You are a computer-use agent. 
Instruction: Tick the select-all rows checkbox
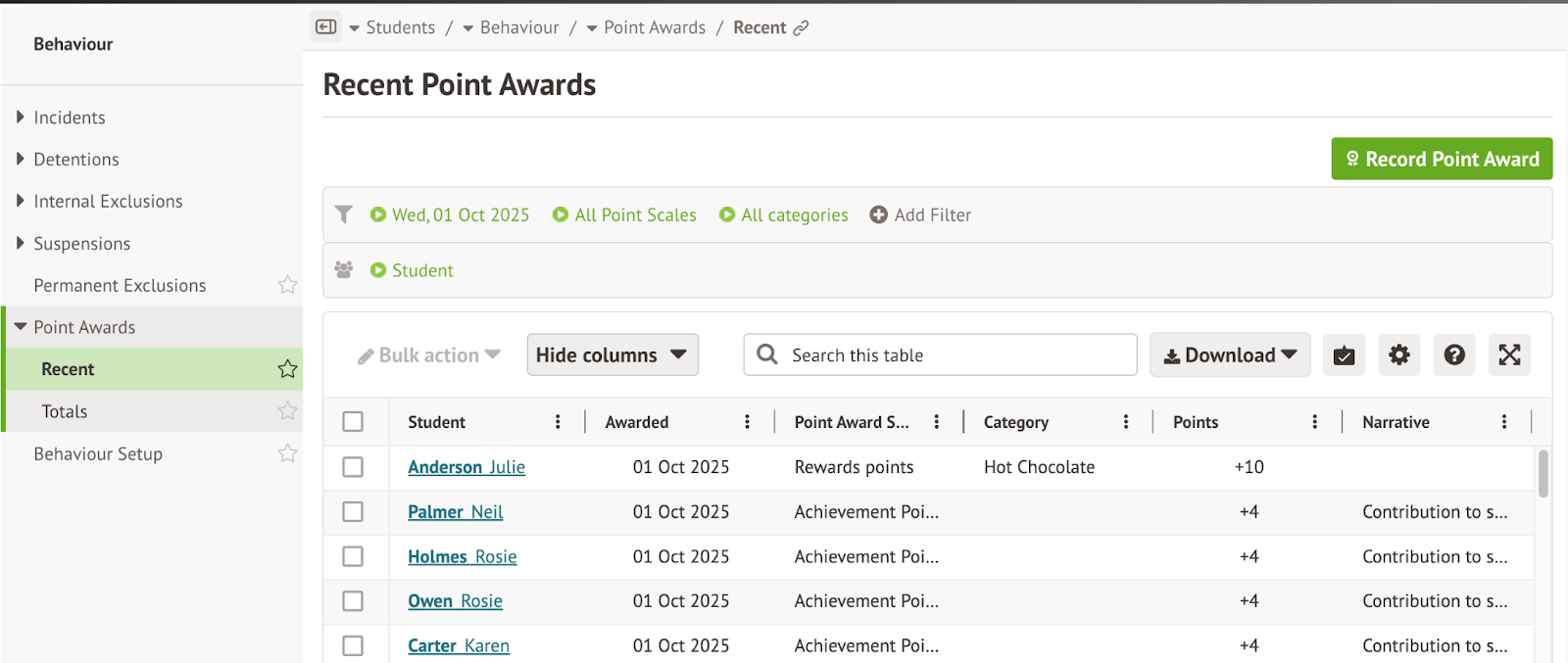tap(353, 422)
